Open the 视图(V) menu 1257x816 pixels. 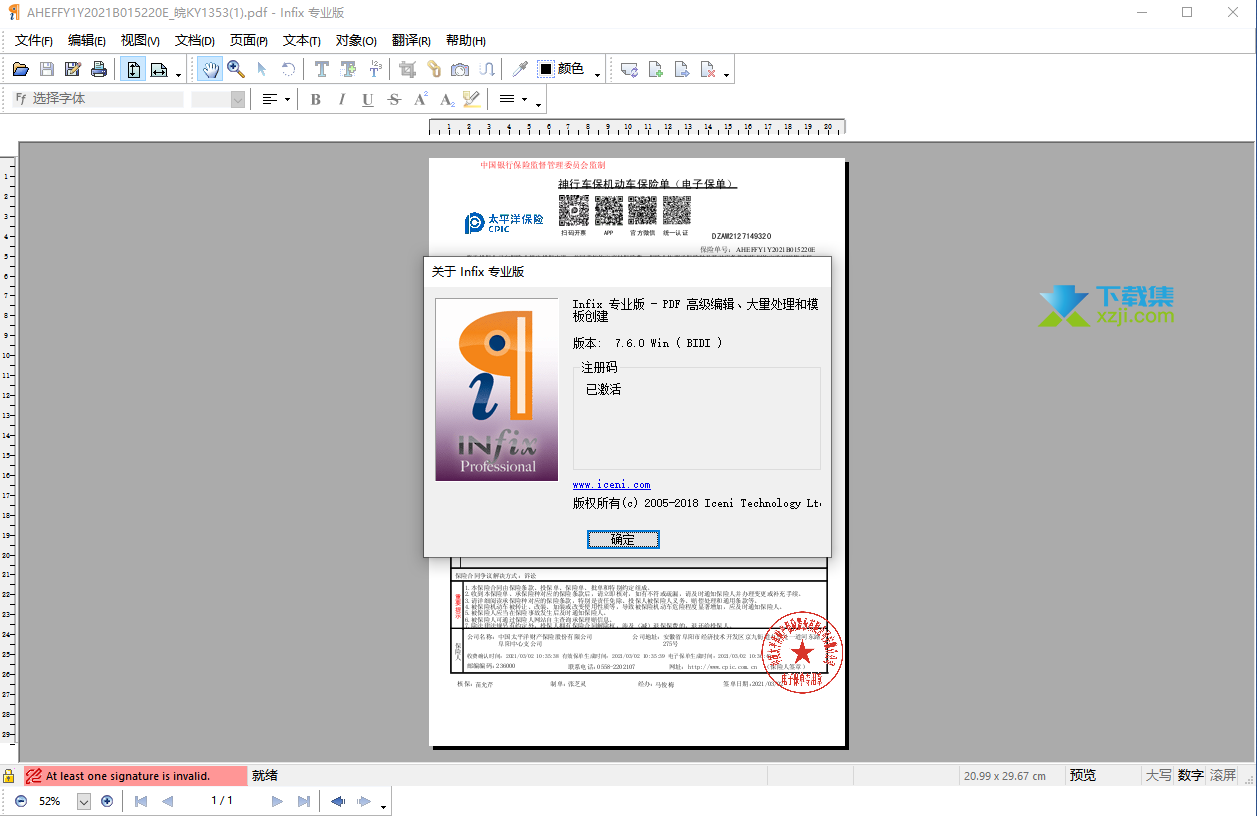coord(140,41)
